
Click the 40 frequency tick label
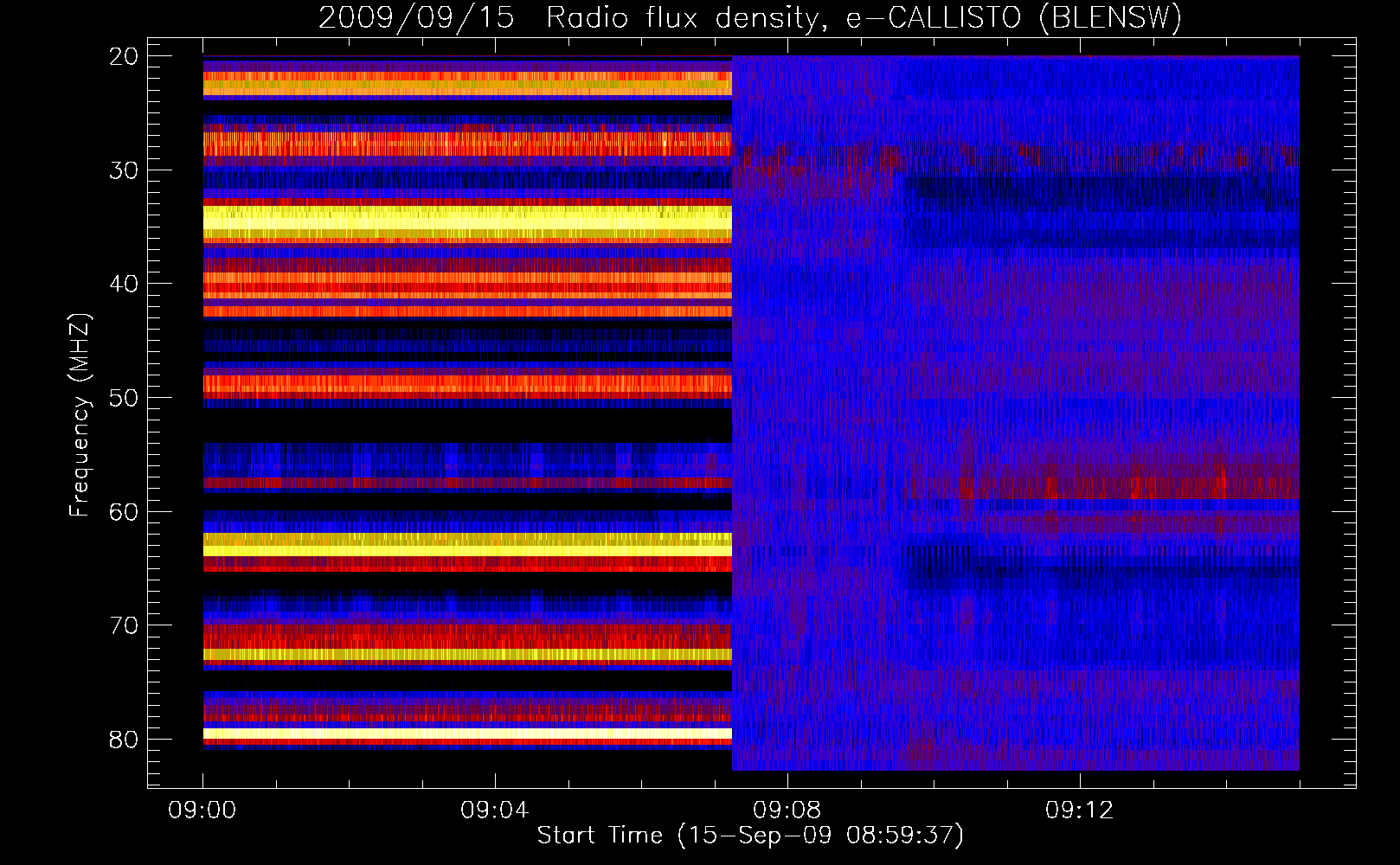coord(124,284)
